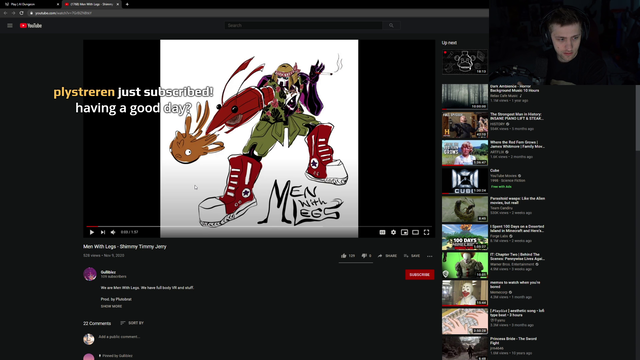Save the video to a playlist
Image resolution: width=640 pixels, height=360 pixels.
pos(412,256)
